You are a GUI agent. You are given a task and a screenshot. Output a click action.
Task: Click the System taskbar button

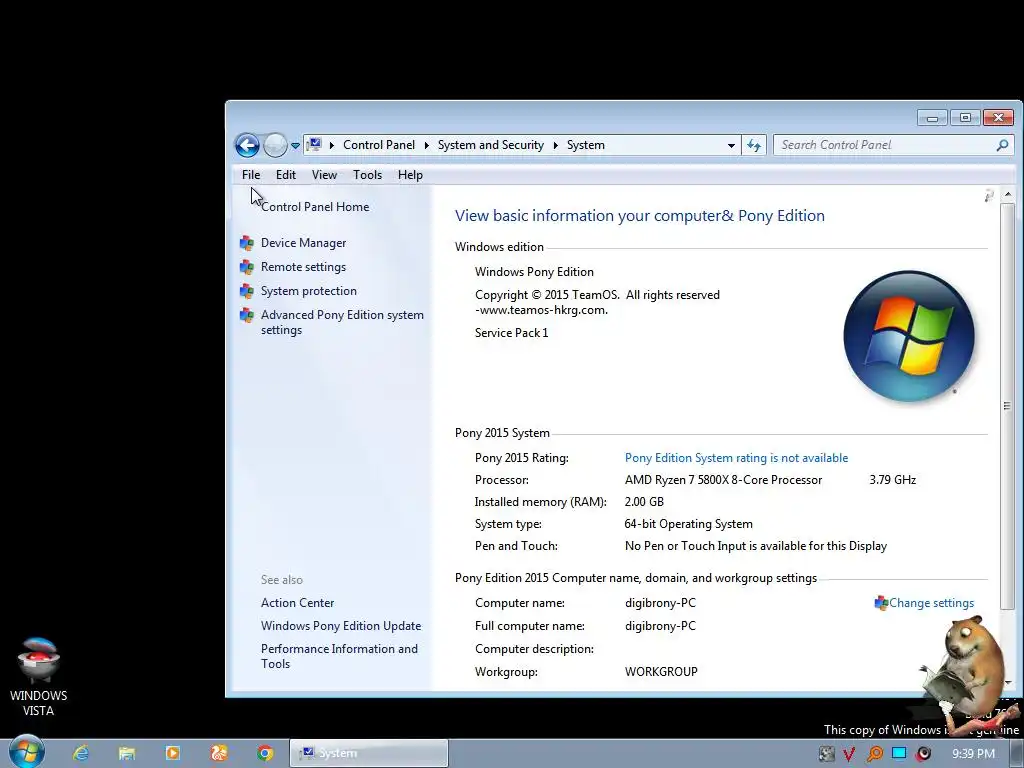(x=369, y=754)
